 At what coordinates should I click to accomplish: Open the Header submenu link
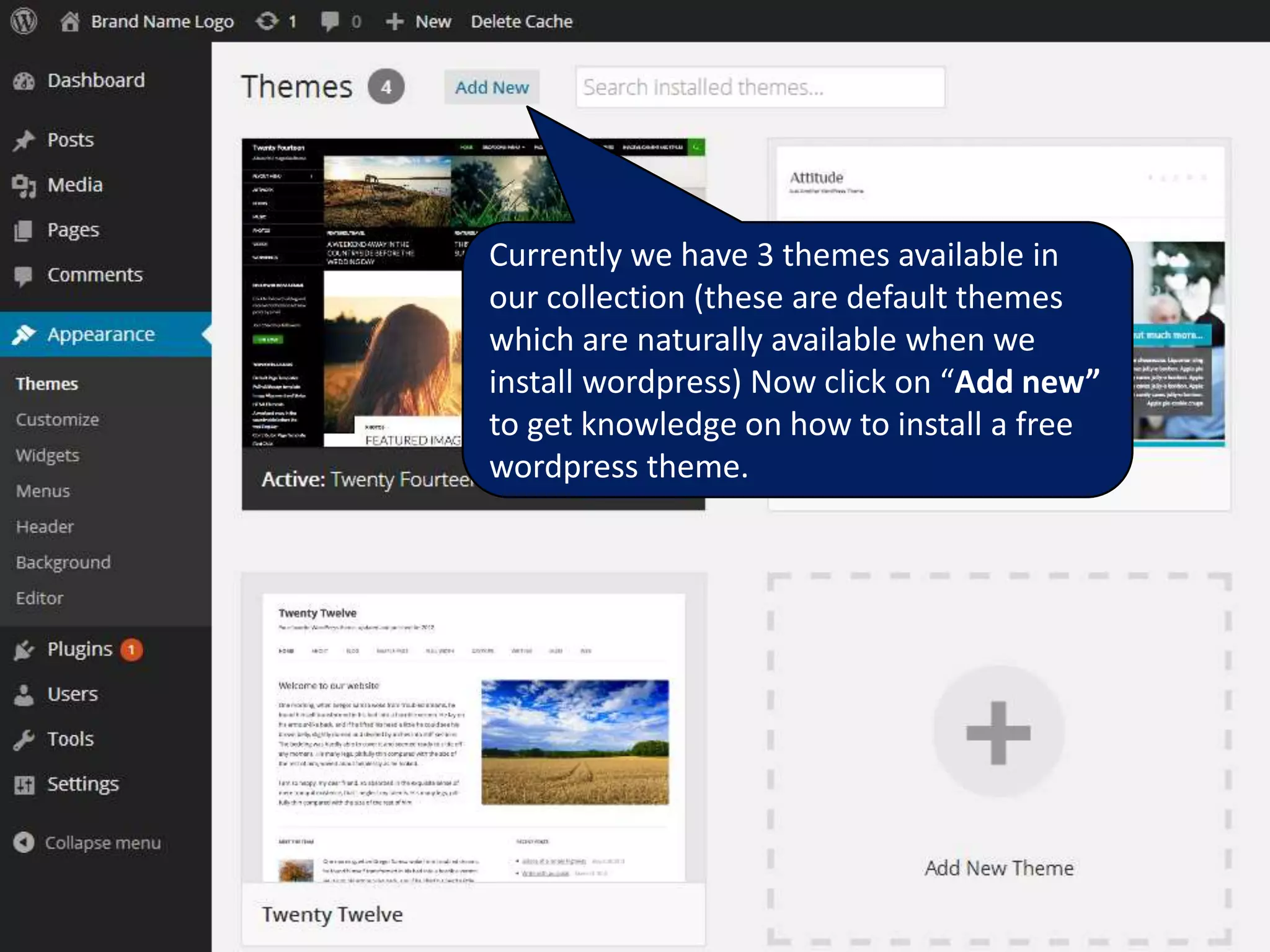coord(45,527)
